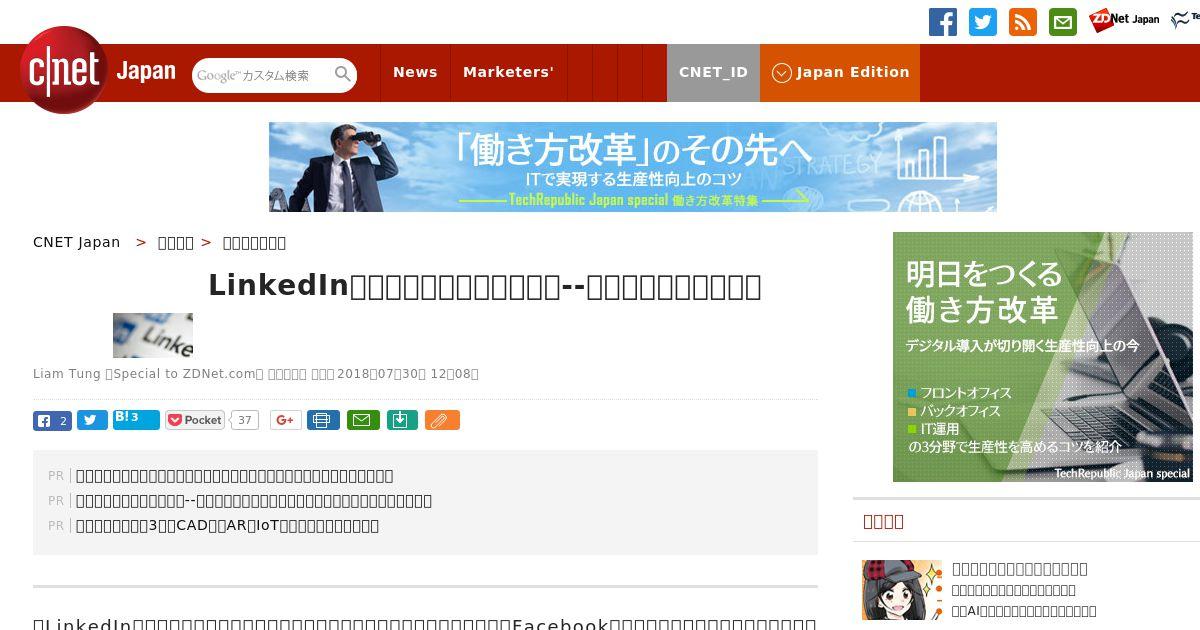This screenshot has height=630, width=1200.
Task: Click the LinkedIn article thumbnail image
Action: click(153, 335)
